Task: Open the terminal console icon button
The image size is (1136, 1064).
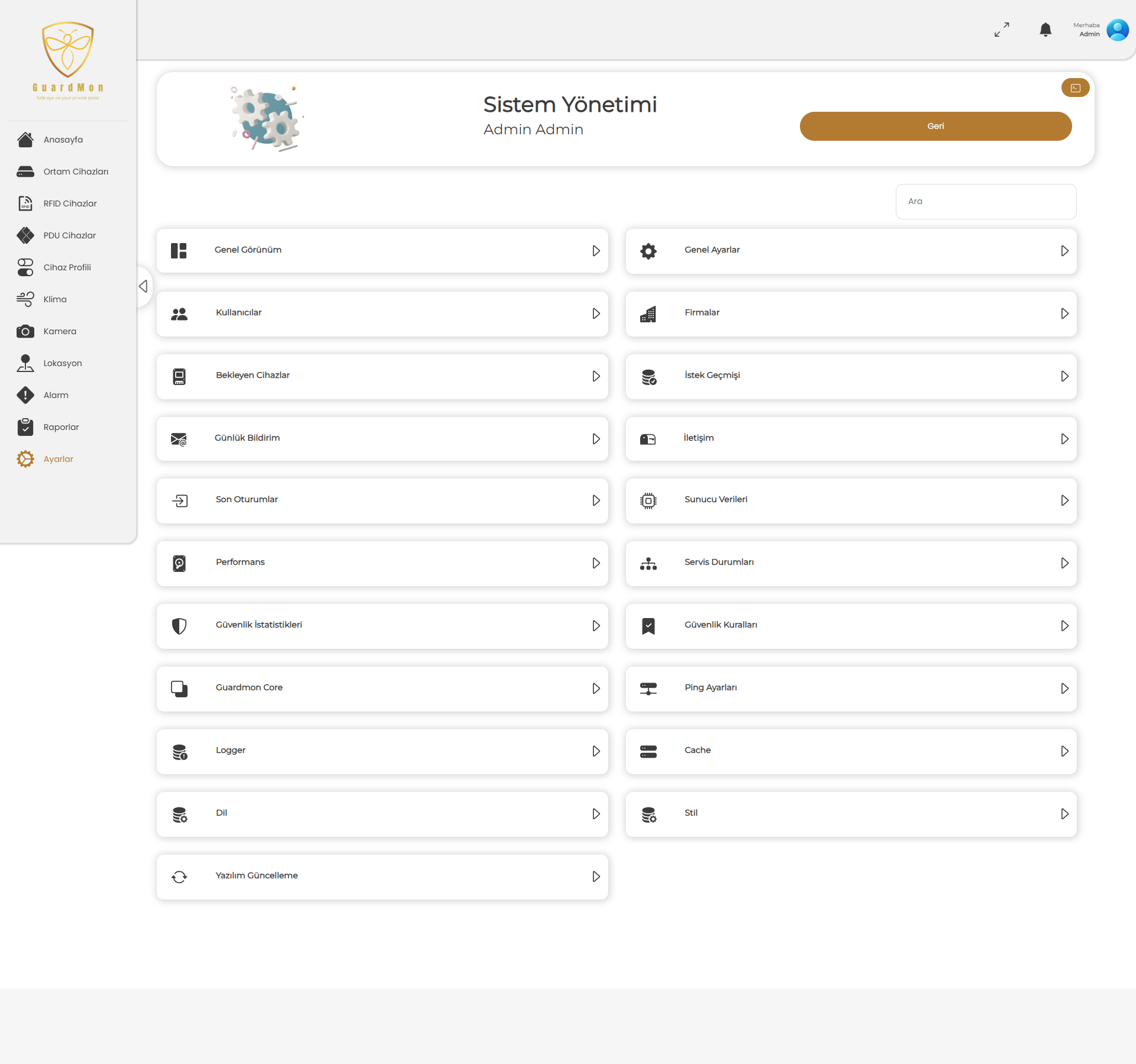Action: click(1076, 88)
